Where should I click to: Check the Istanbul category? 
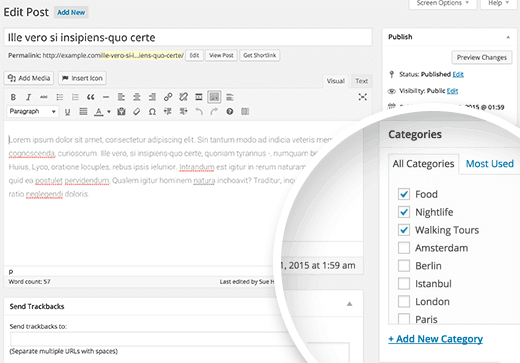click(x=404, y=284)
